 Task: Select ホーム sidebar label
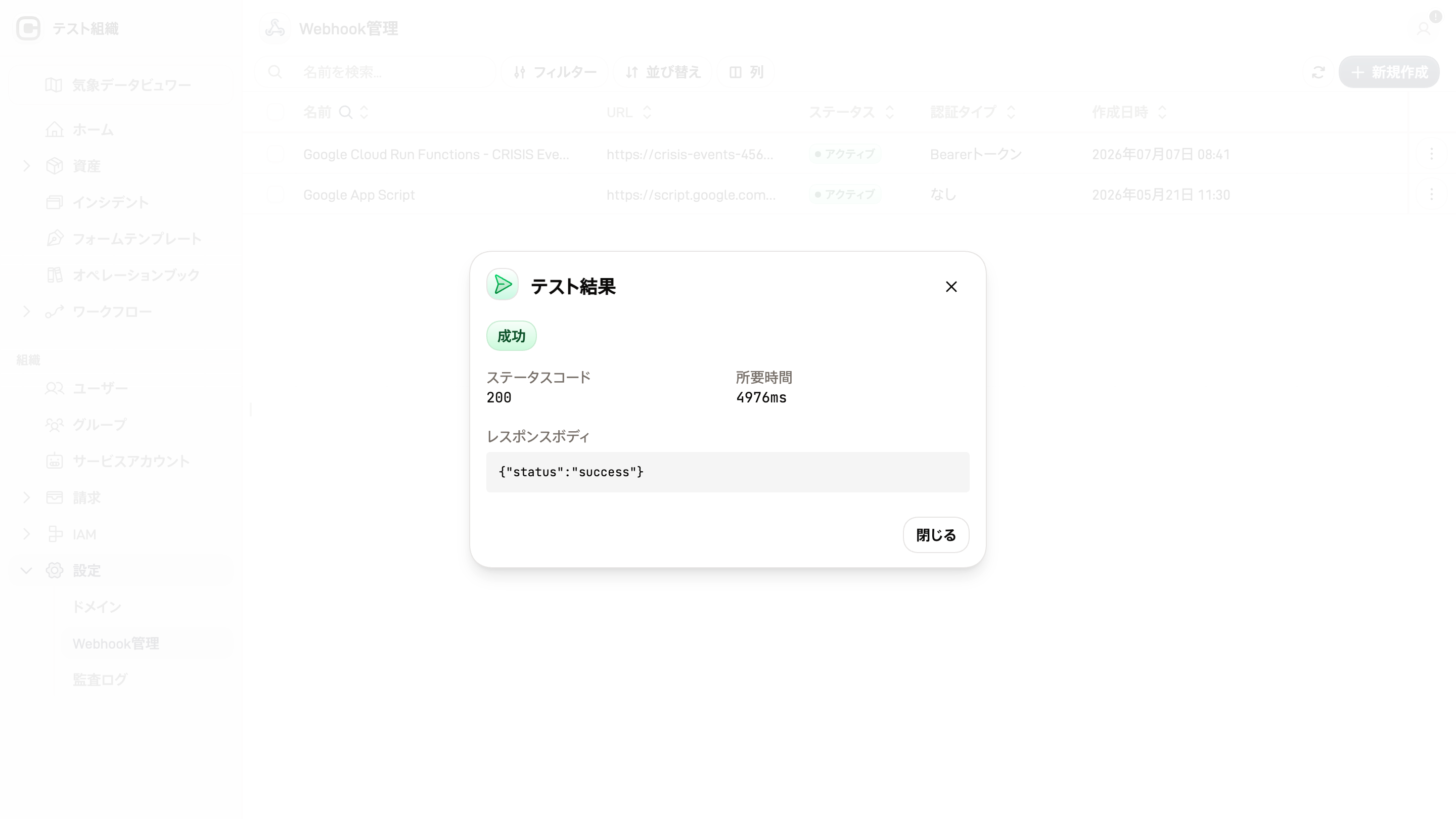pos(93,129)
